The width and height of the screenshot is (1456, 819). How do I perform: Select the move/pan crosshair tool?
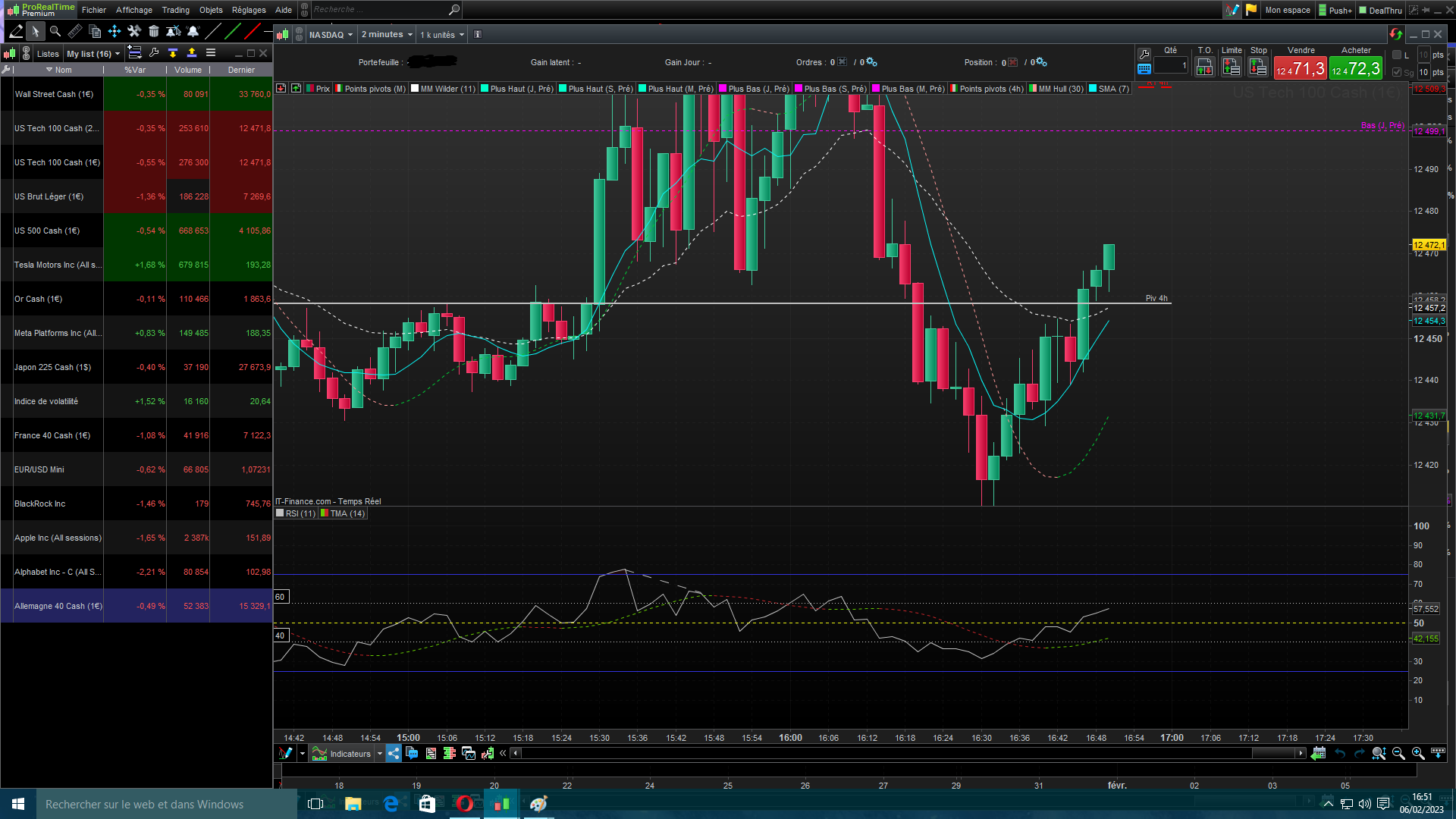[115, 31]
